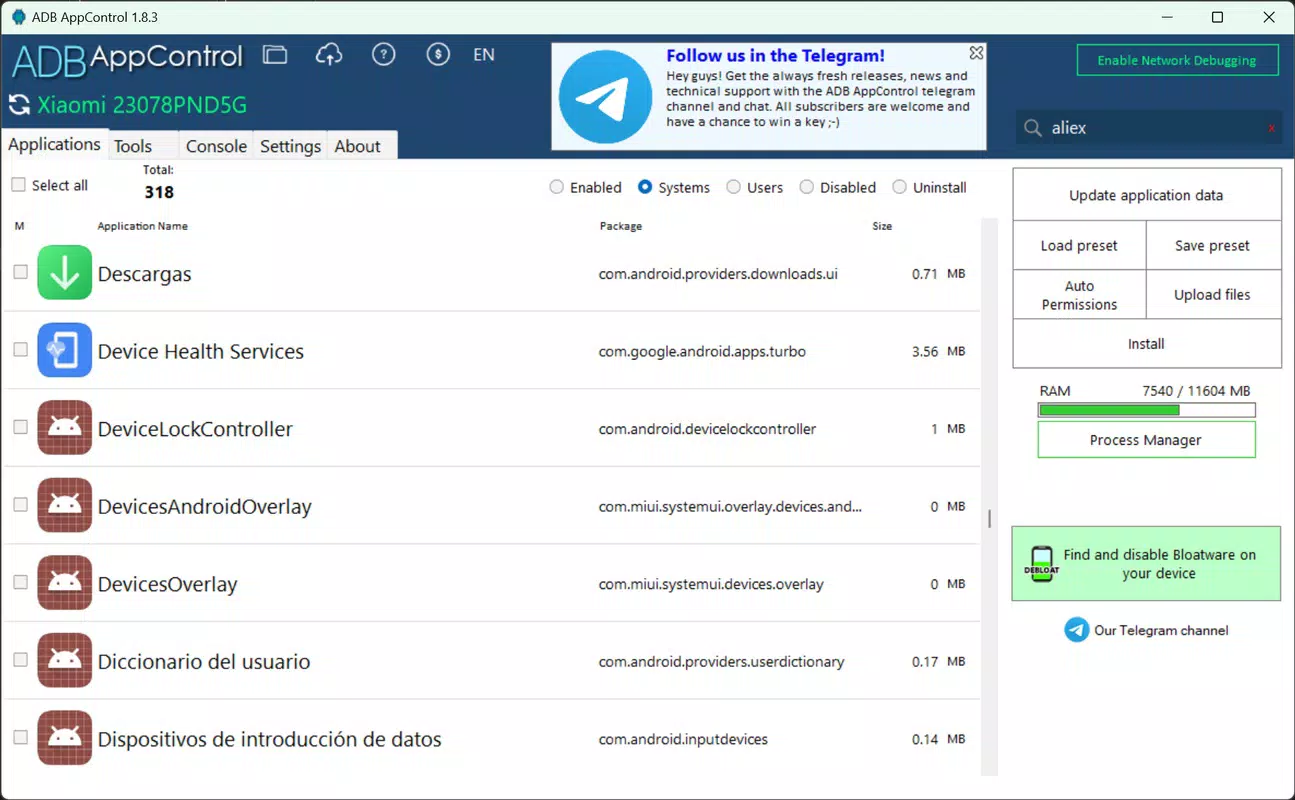1295x800 pixels.
Task: Click the search field containing aliex
Action: tap(1150, 128)
